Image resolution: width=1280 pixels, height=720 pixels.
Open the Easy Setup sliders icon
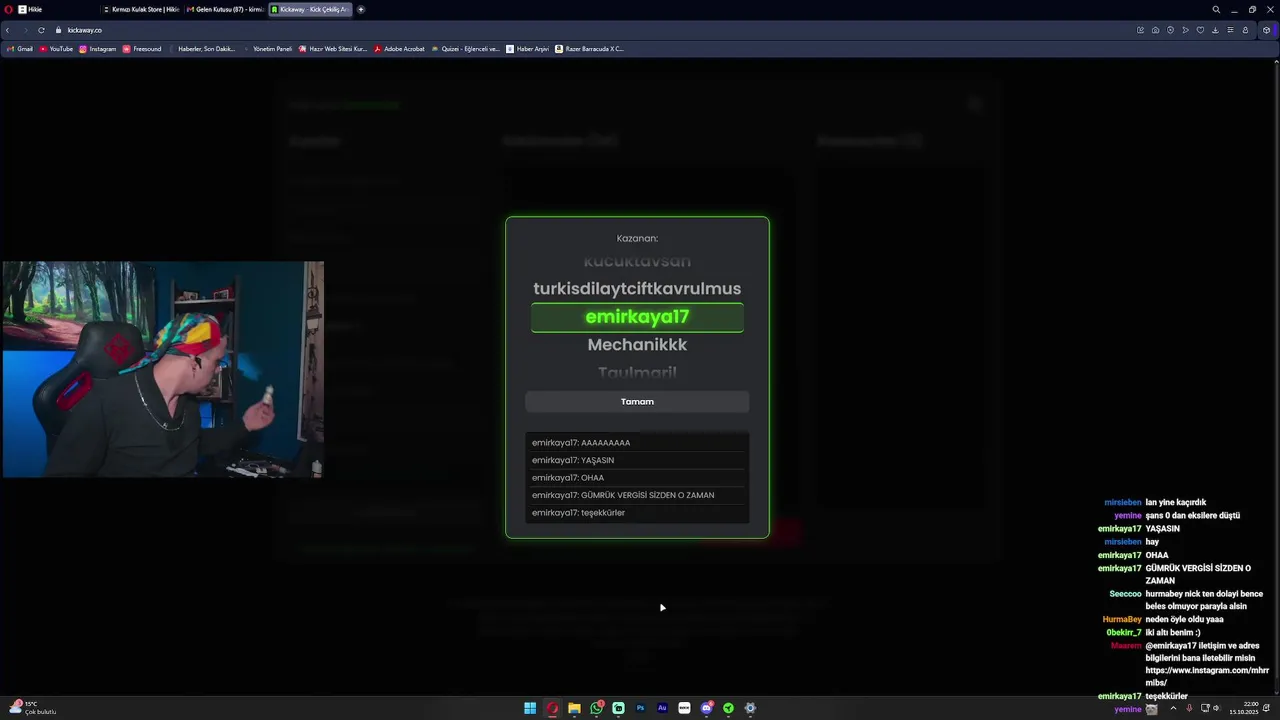(x=1230, y=30)
